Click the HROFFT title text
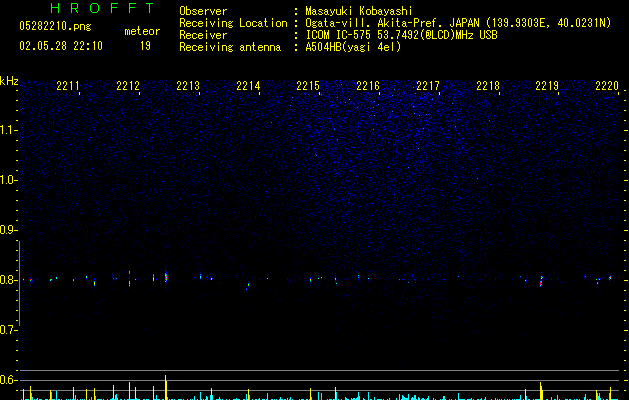This screenshot has width=629, height=400. [x=103, y=8]
